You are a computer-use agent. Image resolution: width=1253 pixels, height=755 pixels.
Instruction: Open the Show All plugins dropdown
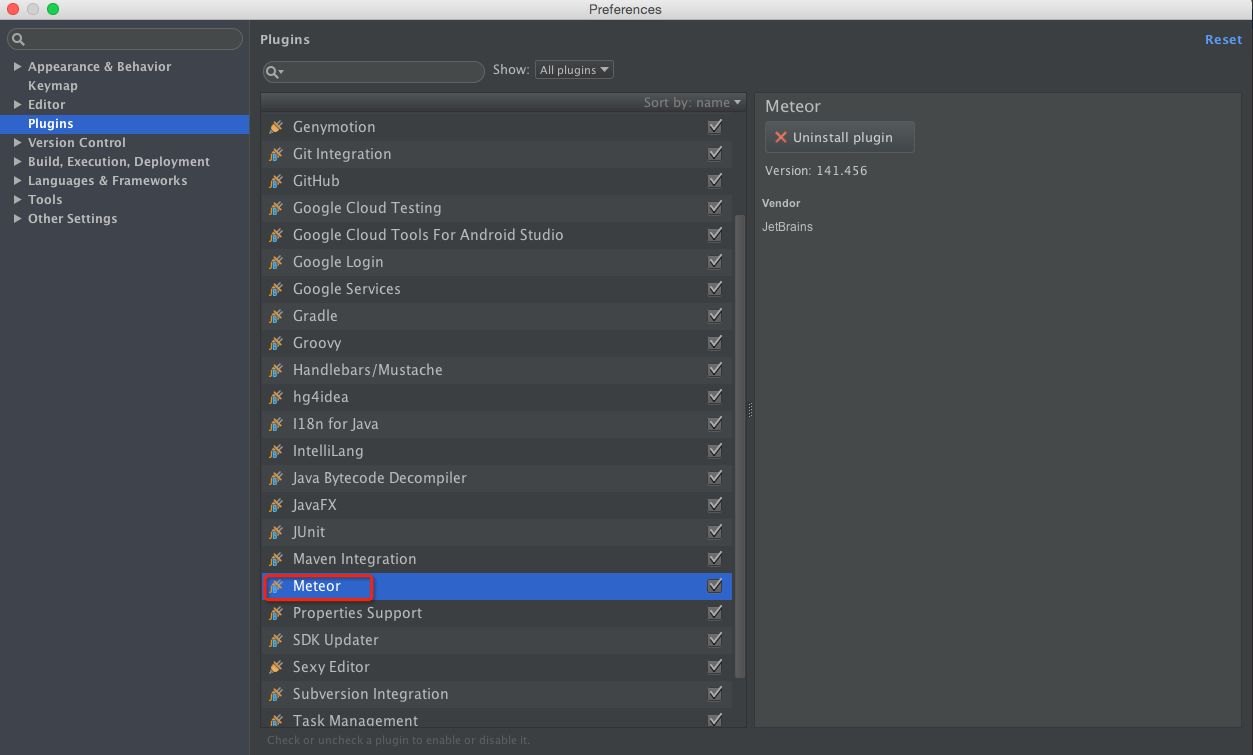(574, 70)
